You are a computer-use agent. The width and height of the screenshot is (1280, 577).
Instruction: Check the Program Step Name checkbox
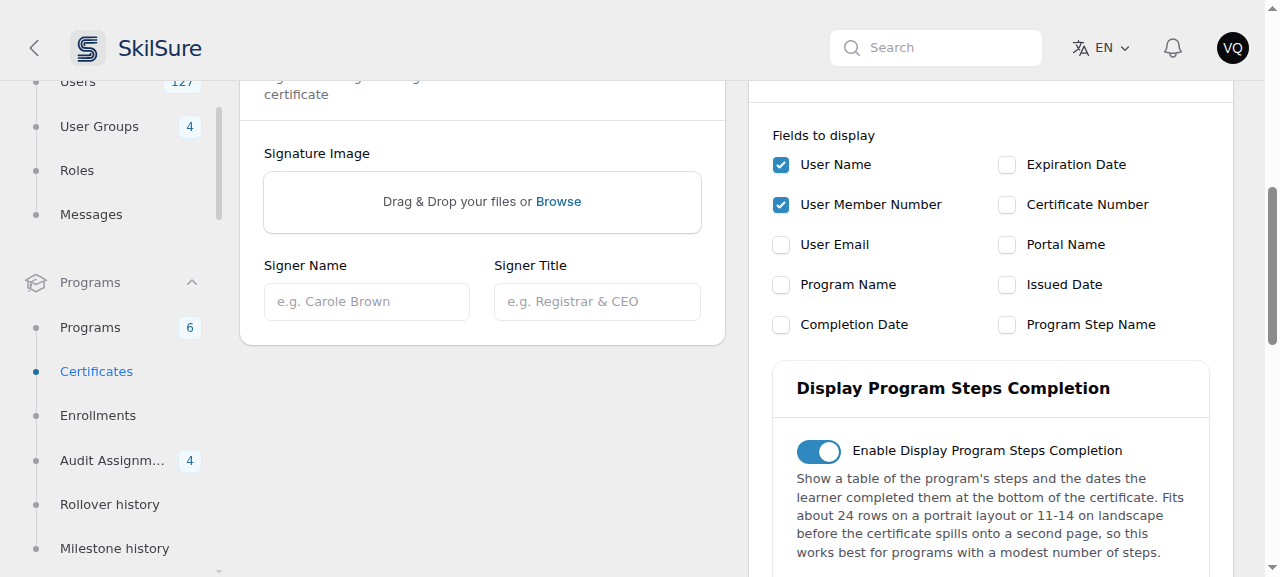coord(1007,325)
